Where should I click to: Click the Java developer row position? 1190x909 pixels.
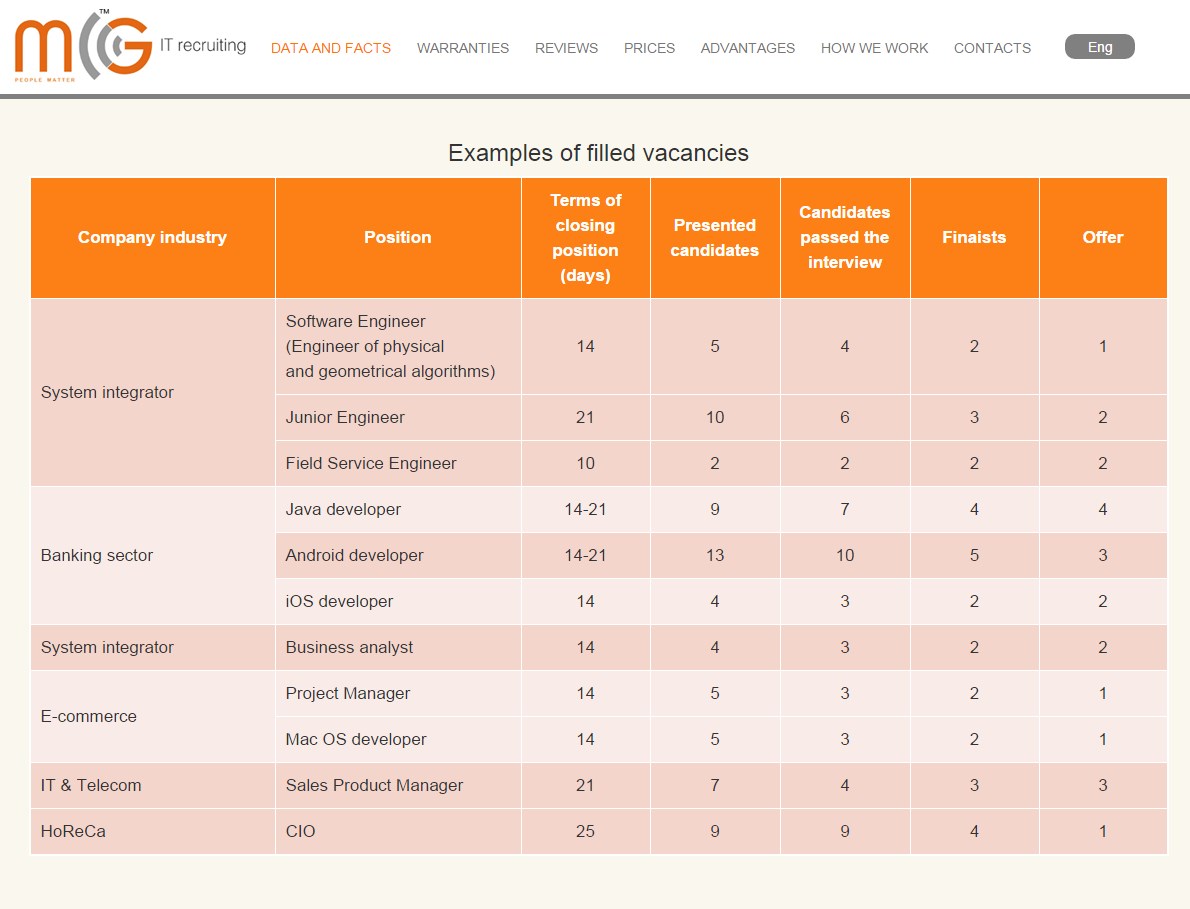(x=343, y=509)
